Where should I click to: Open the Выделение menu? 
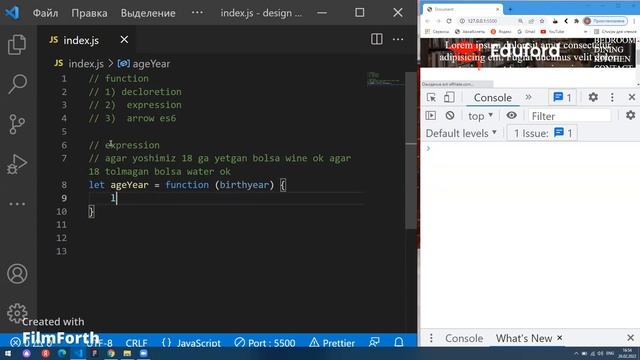pos(148,13)
